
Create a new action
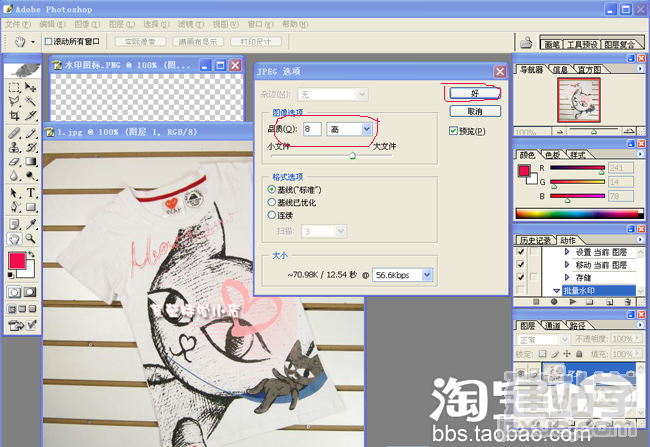[609, 302]
